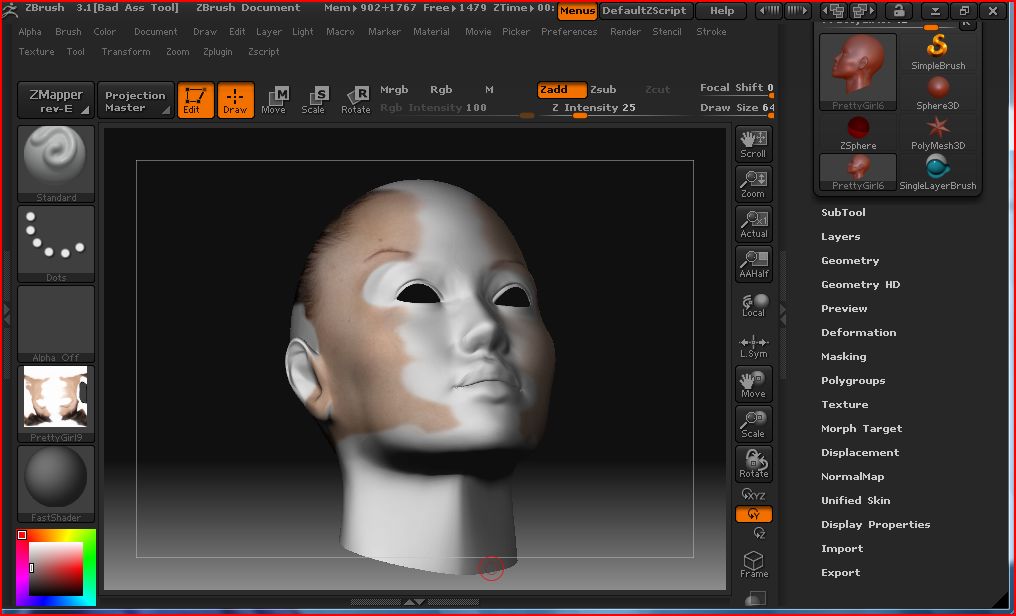Click the ZMapper rev-E button

56,100
